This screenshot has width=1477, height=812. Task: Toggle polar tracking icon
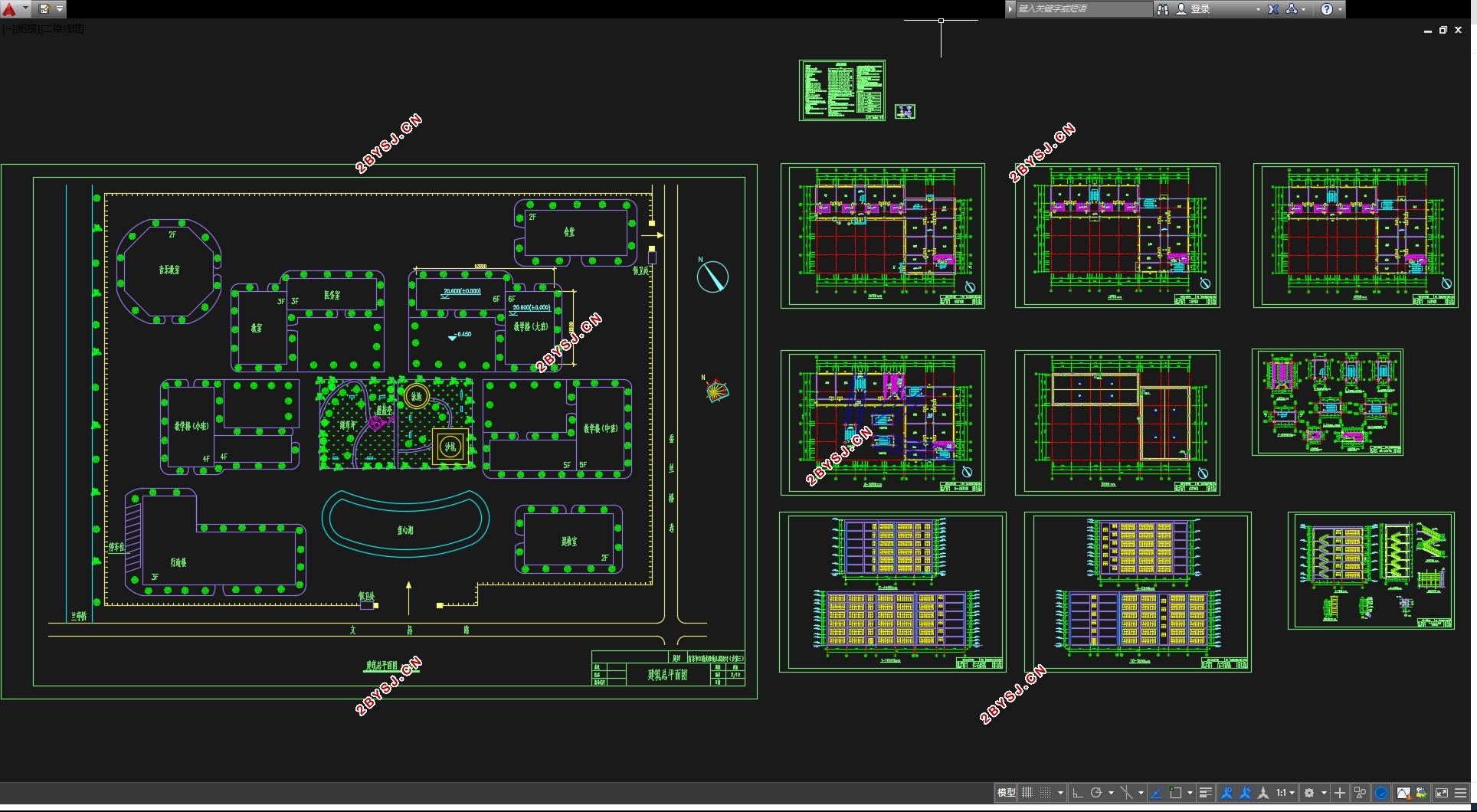(x=1095, y=793)
